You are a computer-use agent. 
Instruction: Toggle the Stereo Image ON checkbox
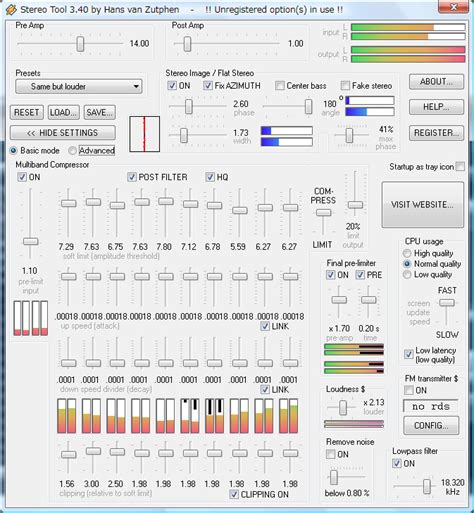coord(172,86)
